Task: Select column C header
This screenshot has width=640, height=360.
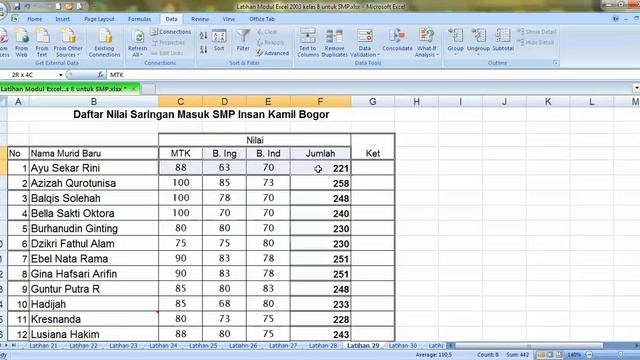Action: (180, 102)
